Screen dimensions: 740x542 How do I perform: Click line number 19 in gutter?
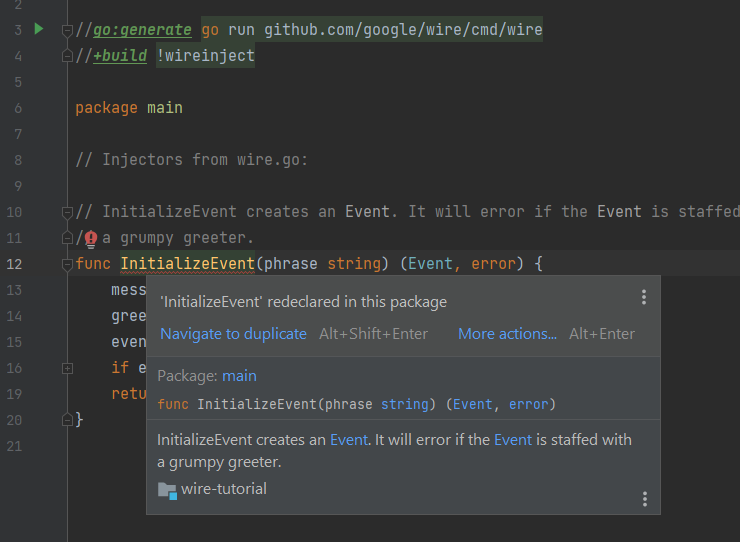tap(14, 394)
